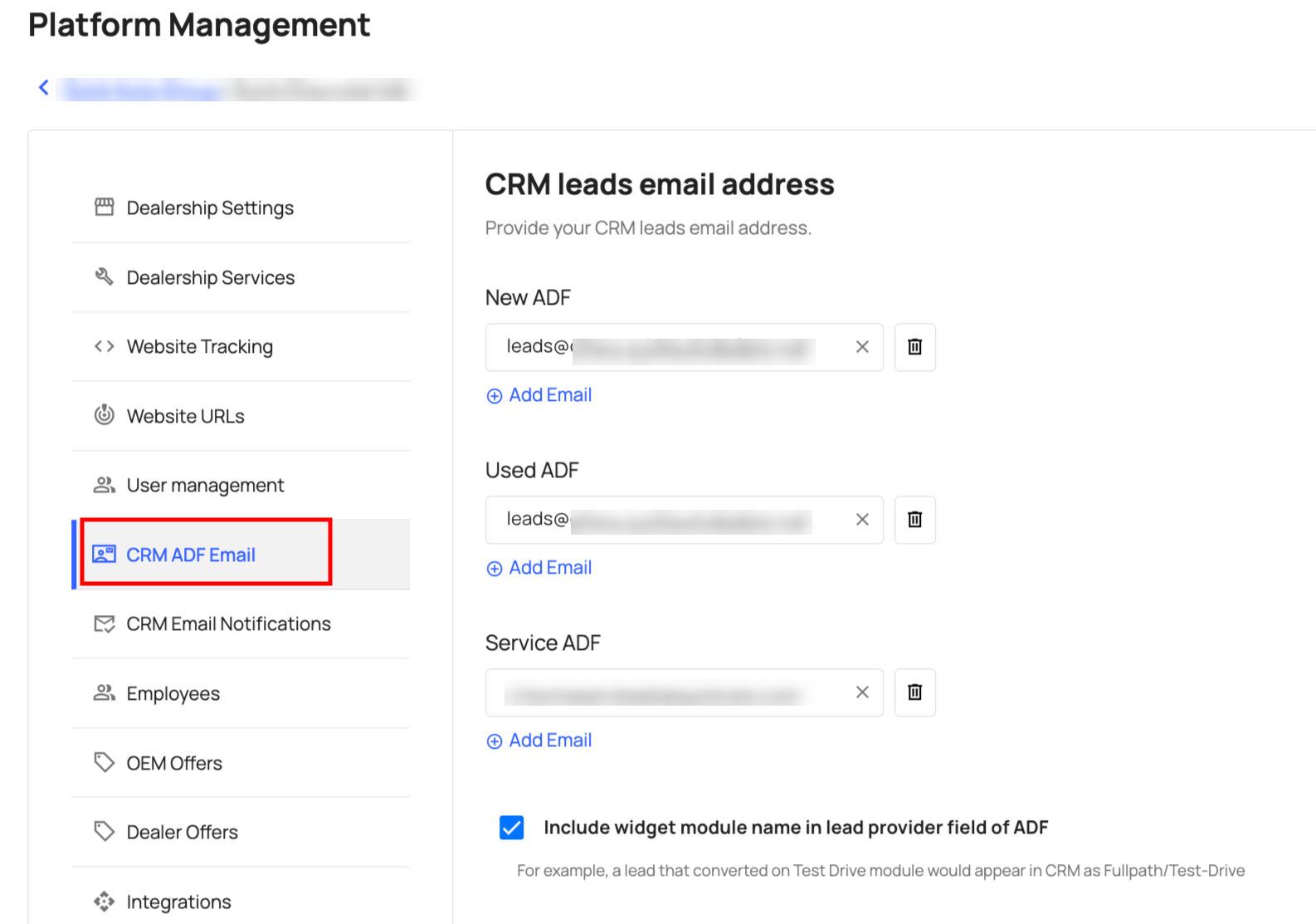
Task: Click the Website Tracking code brackets icon
Action: [x=104, y=346]
